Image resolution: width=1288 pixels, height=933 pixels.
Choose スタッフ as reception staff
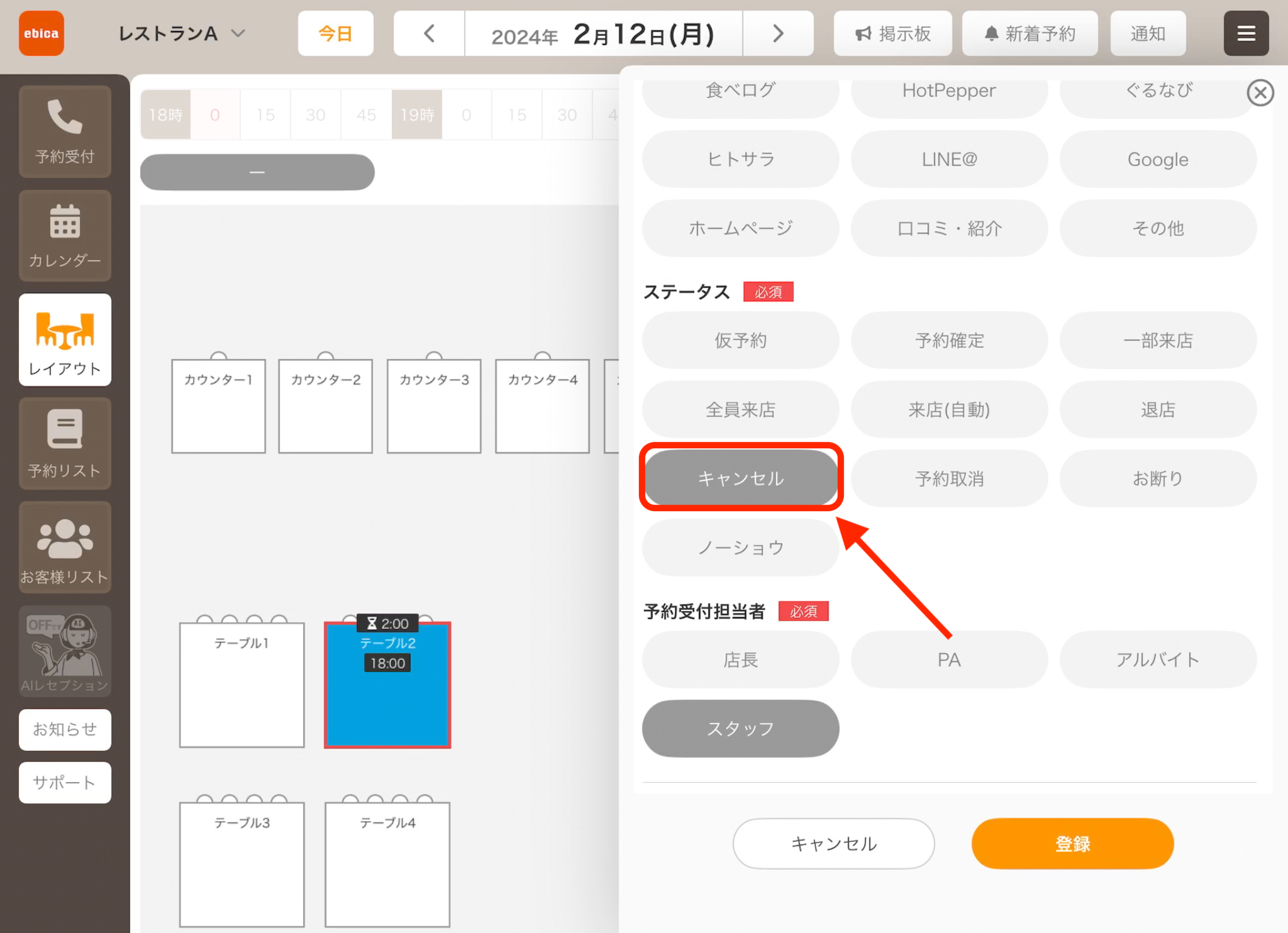[x=740, y=729]
